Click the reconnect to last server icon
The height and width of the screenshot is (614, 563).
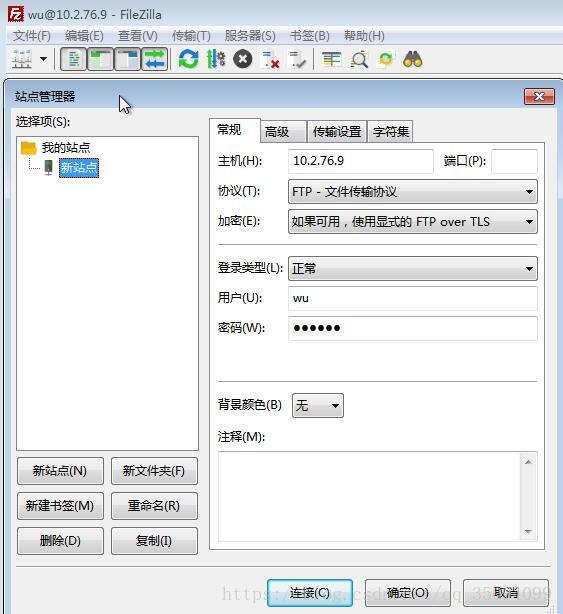(297, 60)
